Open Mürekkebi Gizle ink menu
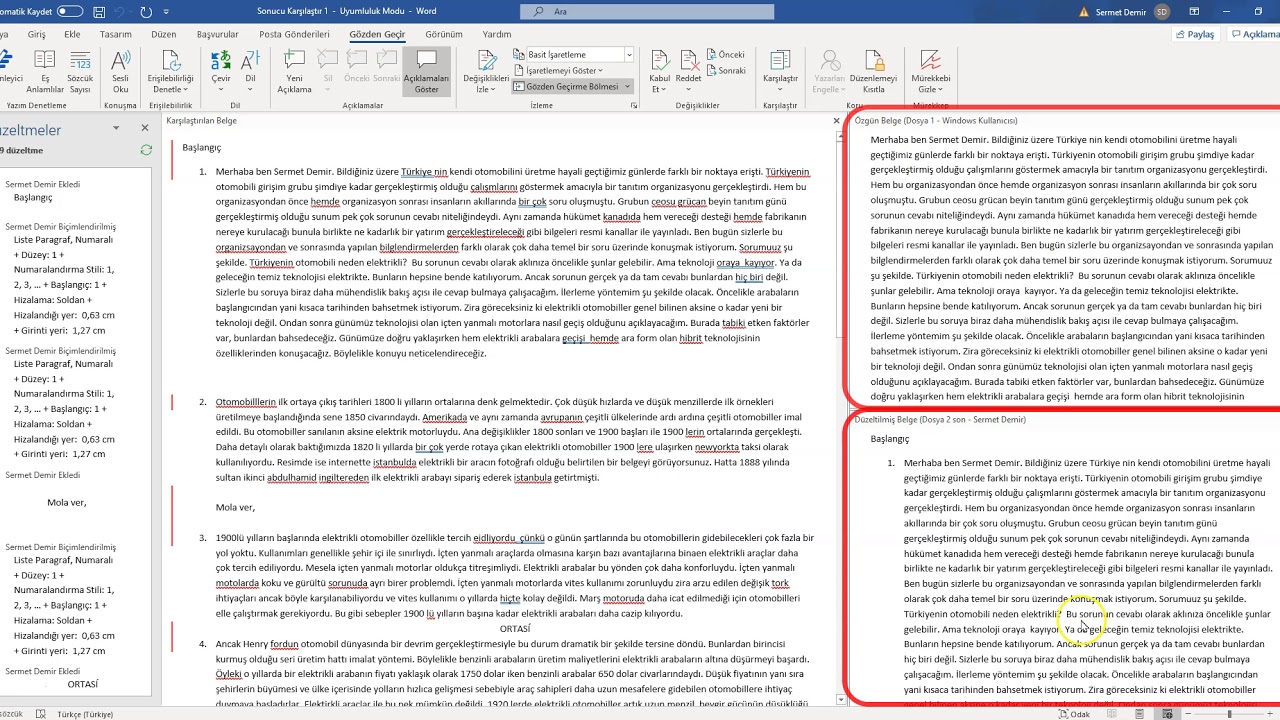 [x=930, y=70]
